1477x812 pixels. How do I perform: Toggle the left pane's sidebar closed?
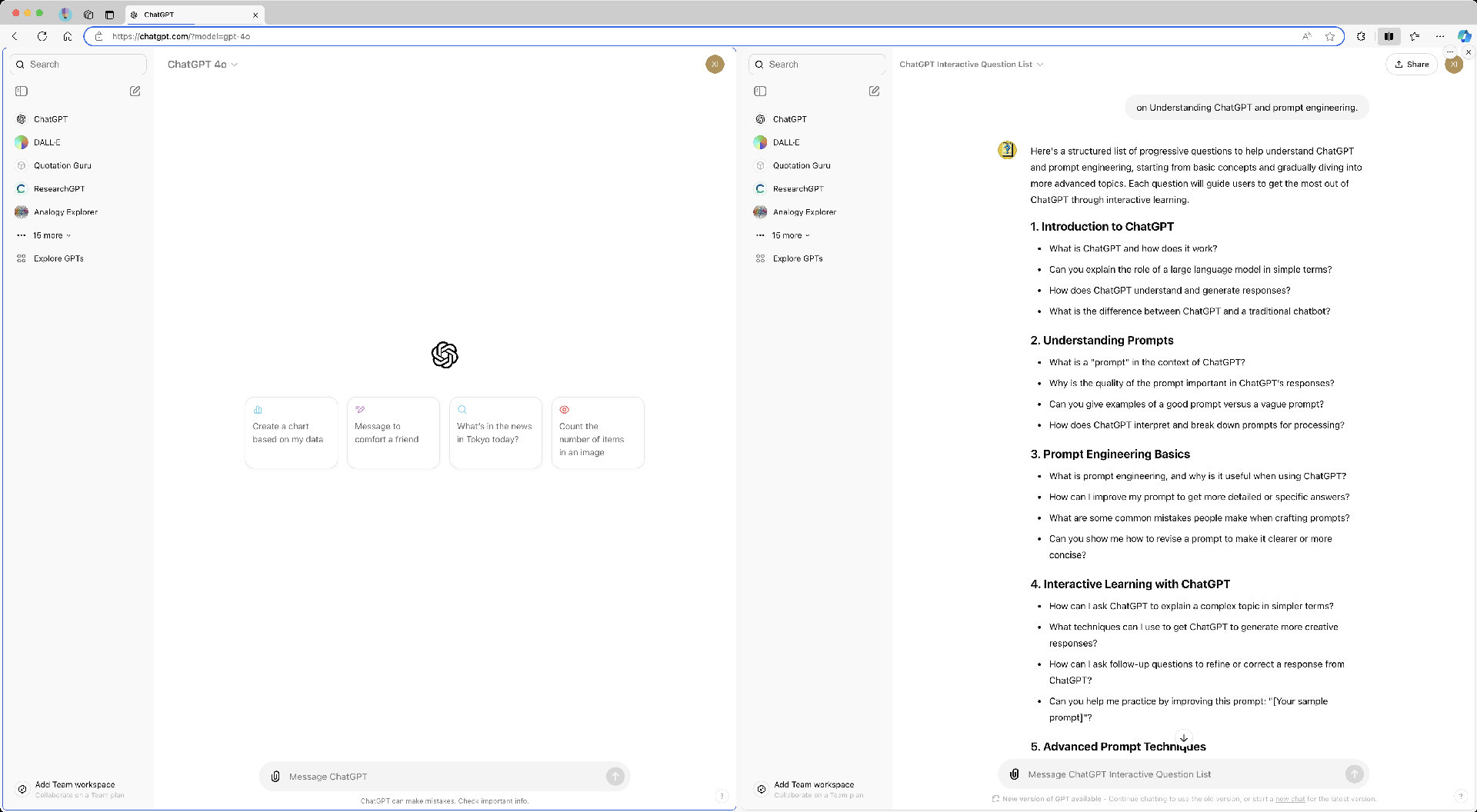[x=22, y=91]
